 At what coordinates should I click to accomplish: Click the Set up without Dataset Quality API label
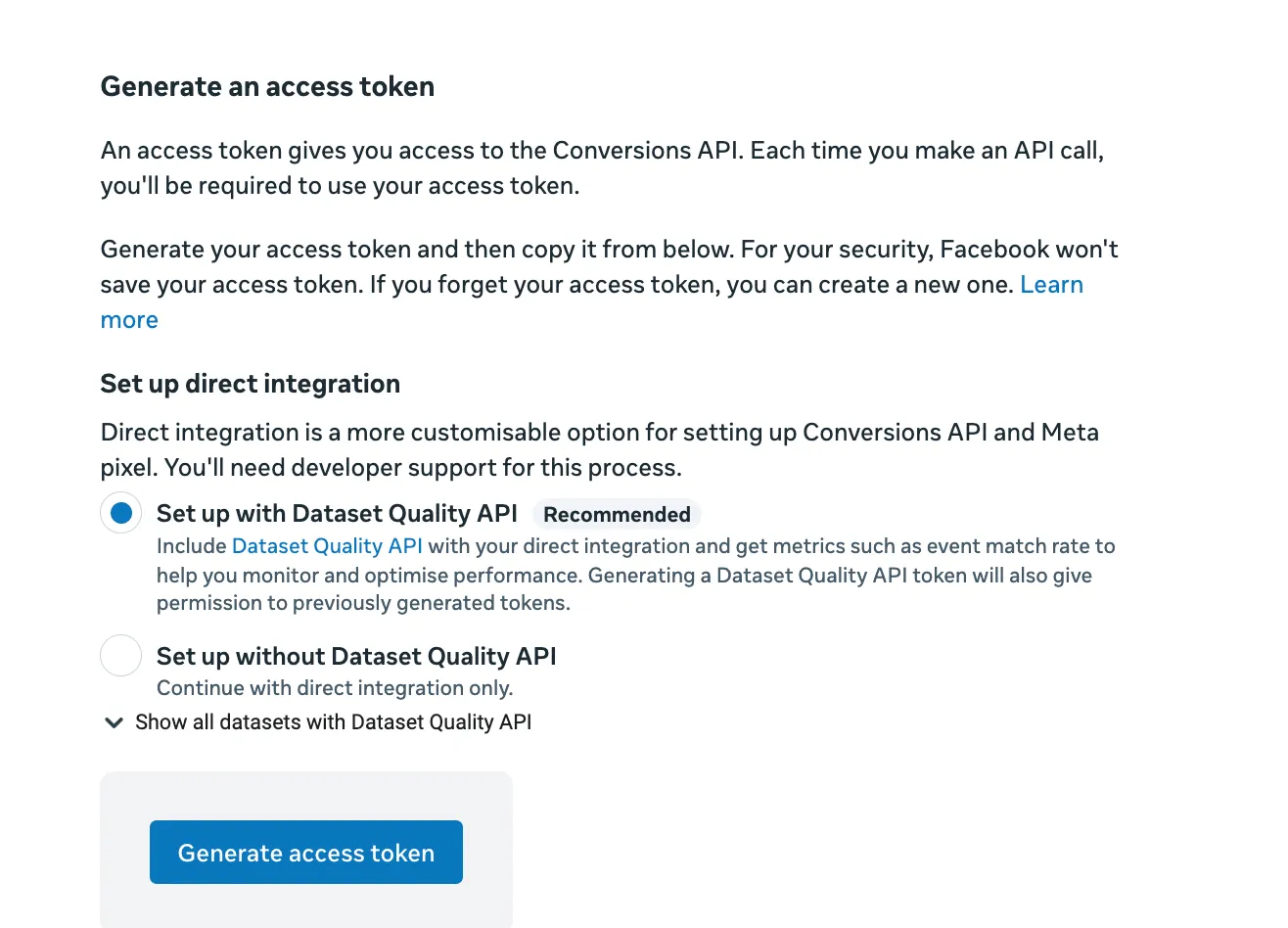(356, 656)
